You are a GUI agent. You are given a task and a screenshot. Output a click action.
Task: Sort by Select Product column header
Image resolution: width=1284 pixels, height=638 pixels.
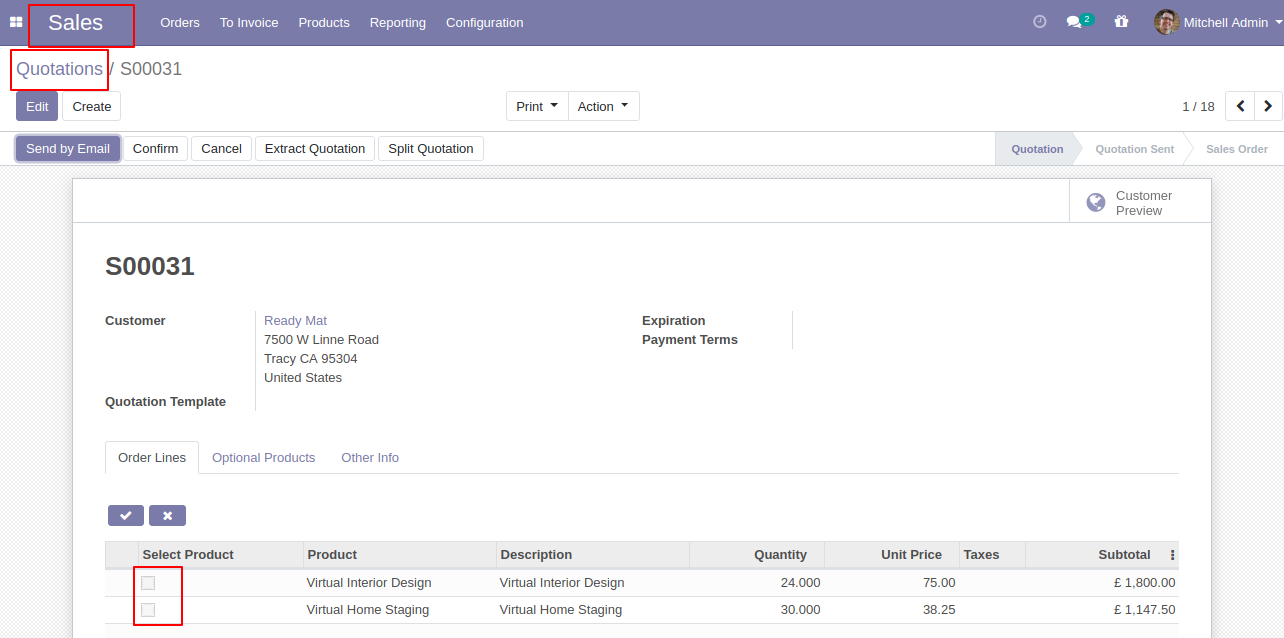pyautogui.click(x=220, y=555)
